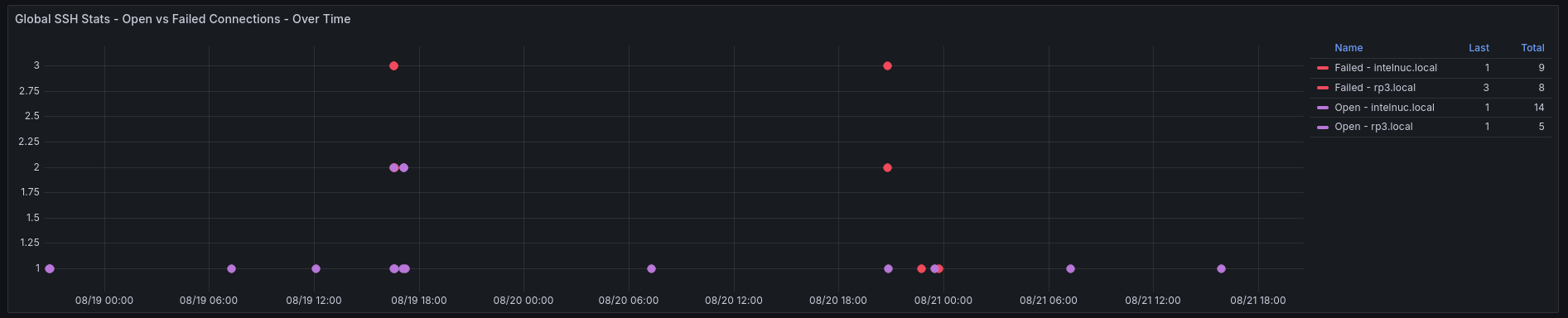Click Last value 3 for Failed - rp3.local
This screenshot has height=318, width=1568.
pos(1486,88)
